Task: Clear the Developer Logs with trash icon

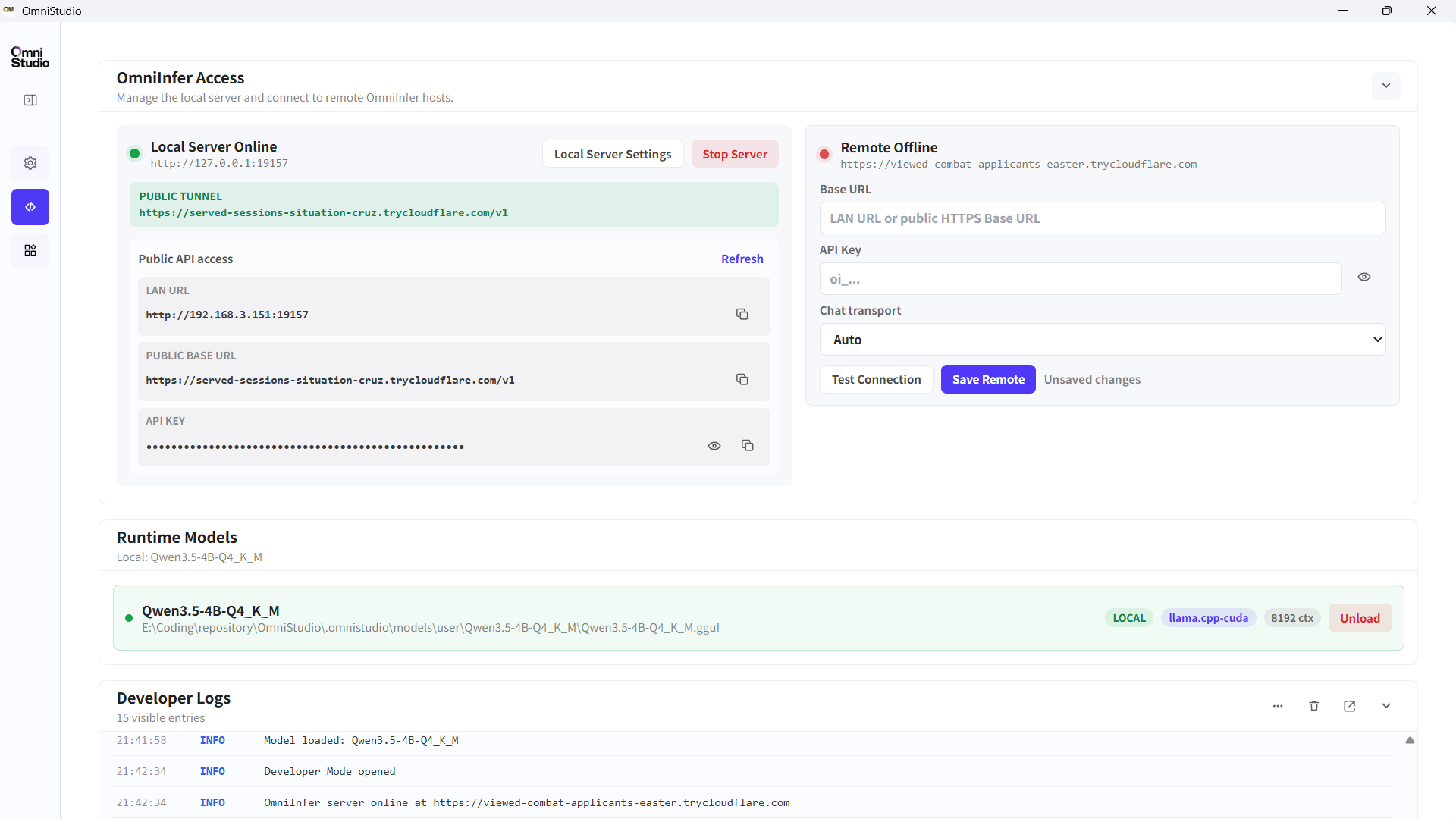Action: pyautogui.click(x=1314, y=706)
